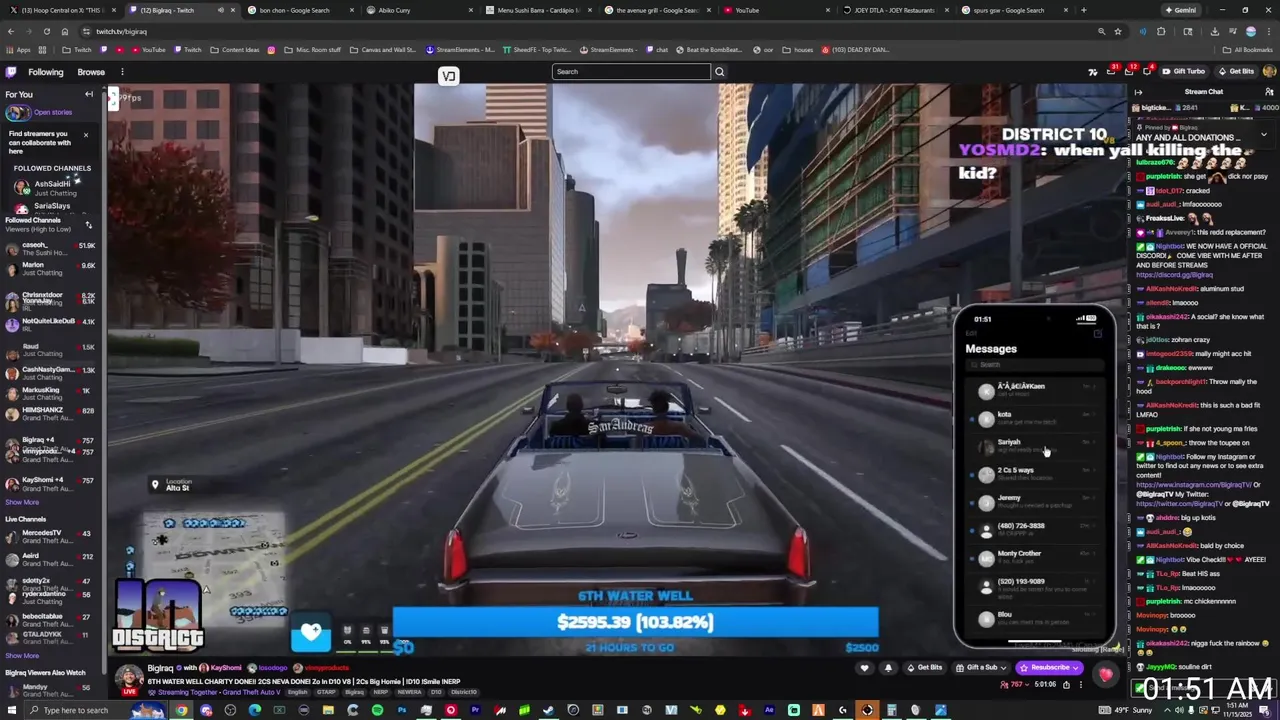Click Show More under Followed Channels
The image size is (1280, 720).
click(22, 502)
